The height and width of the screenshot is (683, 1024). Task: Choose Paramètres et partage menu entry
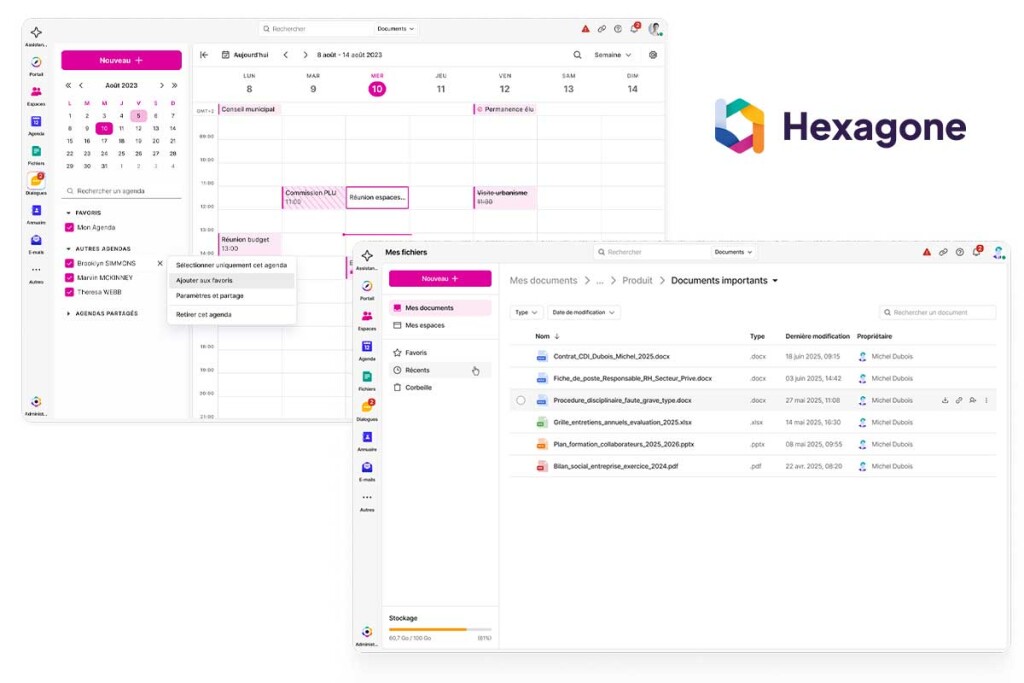231,296
